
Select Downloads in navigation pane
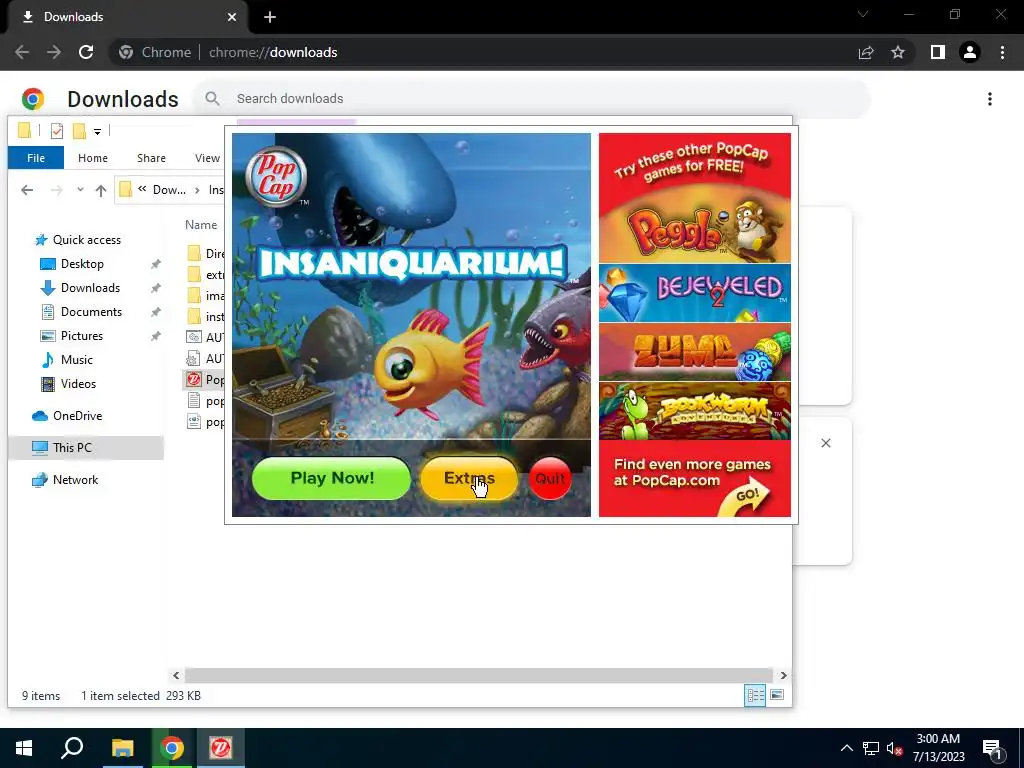point(90,288)
